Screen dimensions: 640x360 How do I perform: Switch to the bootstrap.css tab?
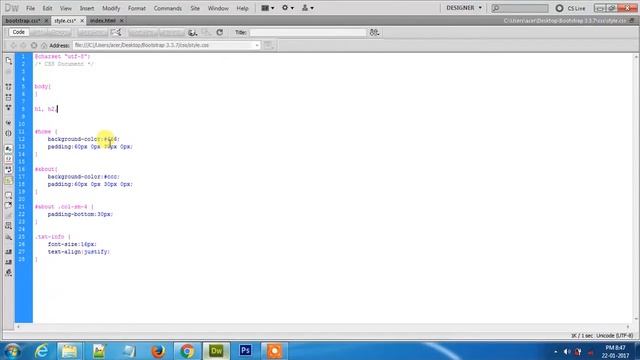click(22, 20)
